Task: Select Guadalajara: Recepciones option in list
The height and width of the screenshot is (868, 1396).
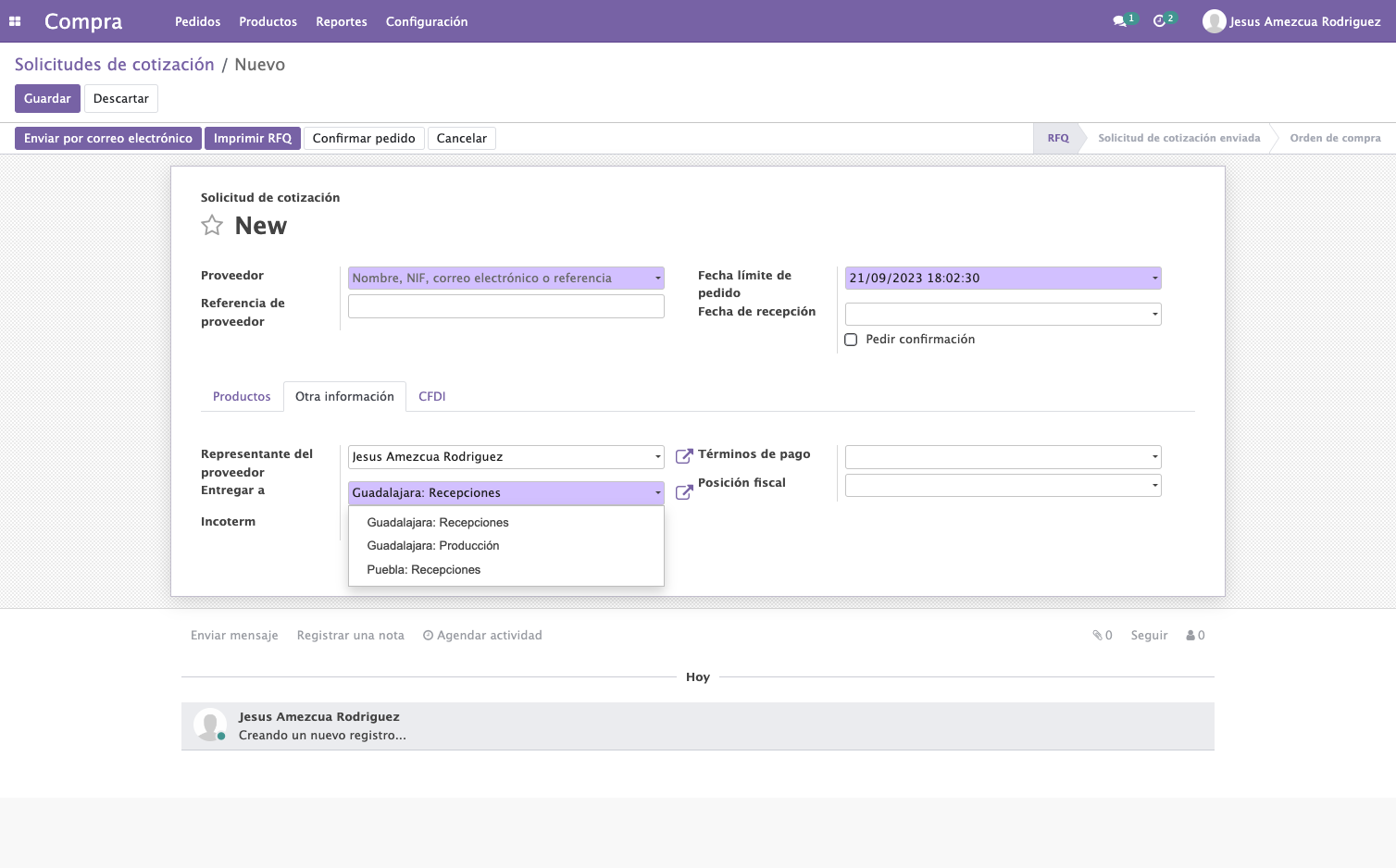Action: coord(506,522)
